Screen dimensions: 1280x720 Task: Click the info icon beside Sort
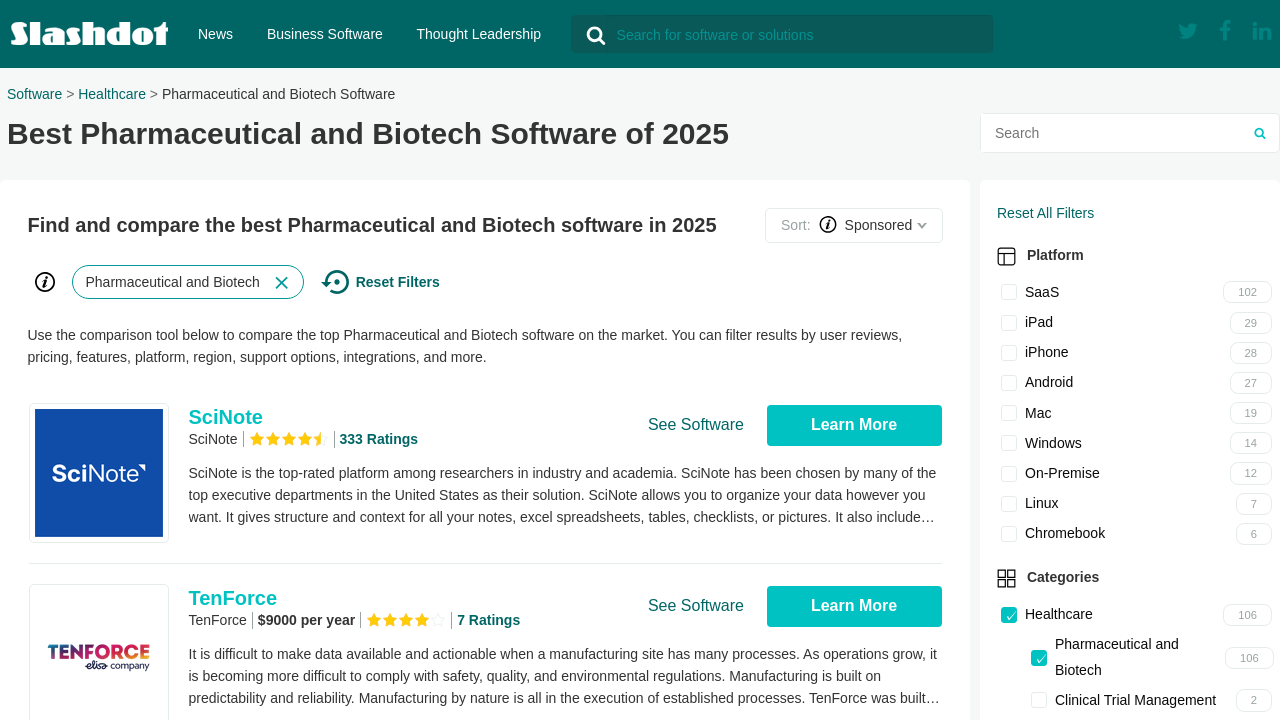click(x=828, y=225)
